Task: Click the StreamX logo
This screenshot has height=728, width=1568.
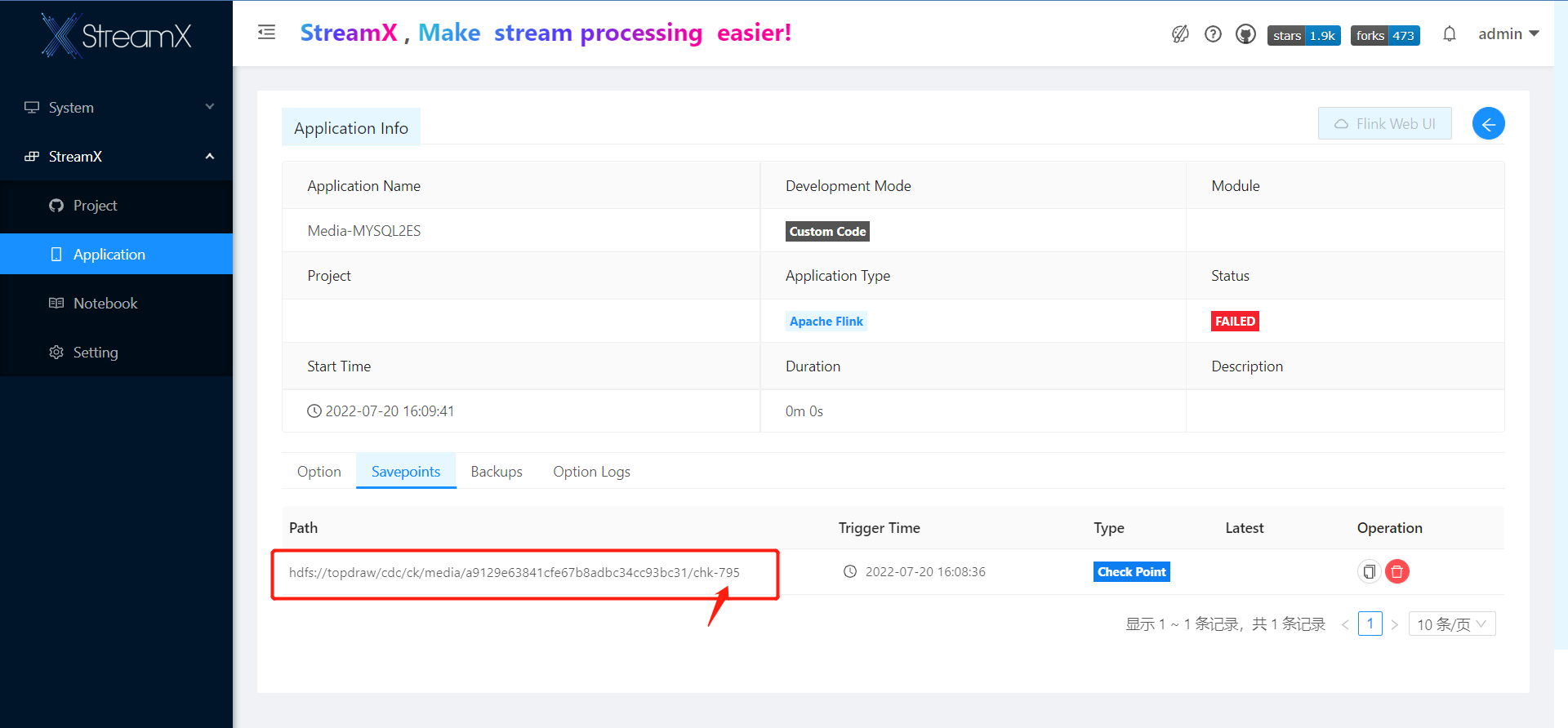Action: 117,35
